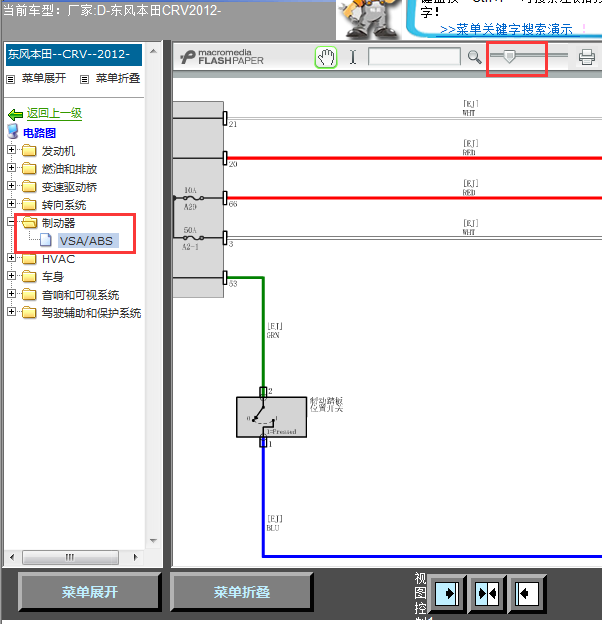602x624 pixels.
Task: Click the VSA/ABS document icon
Action: pos(46,240)
